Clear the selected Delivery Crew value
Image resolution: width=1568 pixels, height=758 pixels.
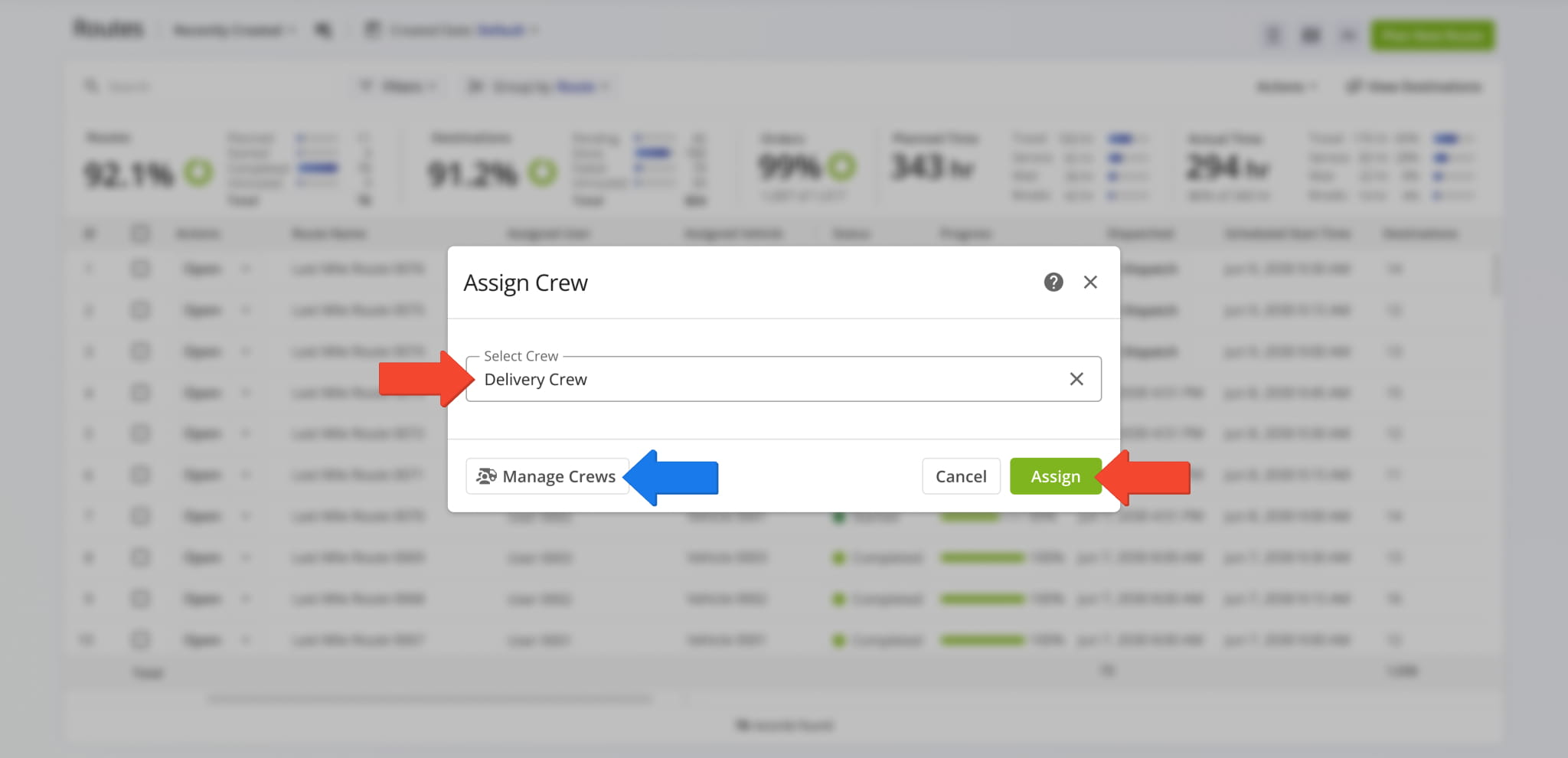(x=1076, y=379)
